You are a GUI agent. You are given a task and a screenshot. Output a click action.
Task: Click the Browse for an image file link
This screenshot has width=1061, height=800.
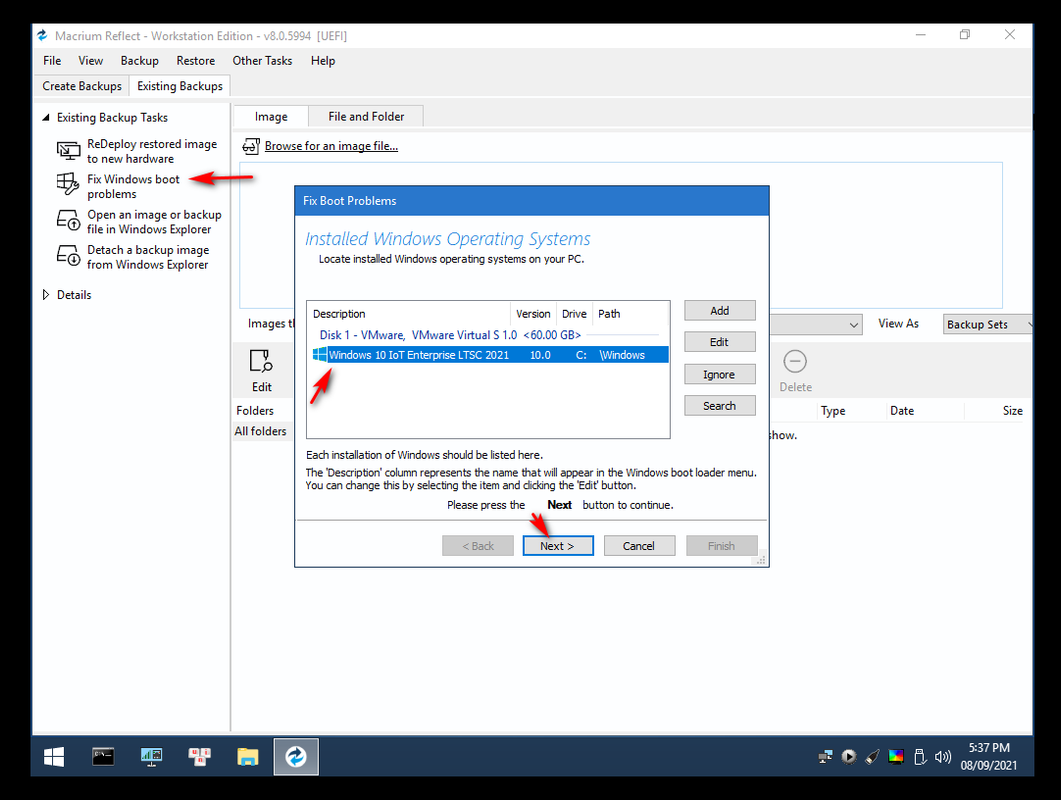[x=331, y=146]
